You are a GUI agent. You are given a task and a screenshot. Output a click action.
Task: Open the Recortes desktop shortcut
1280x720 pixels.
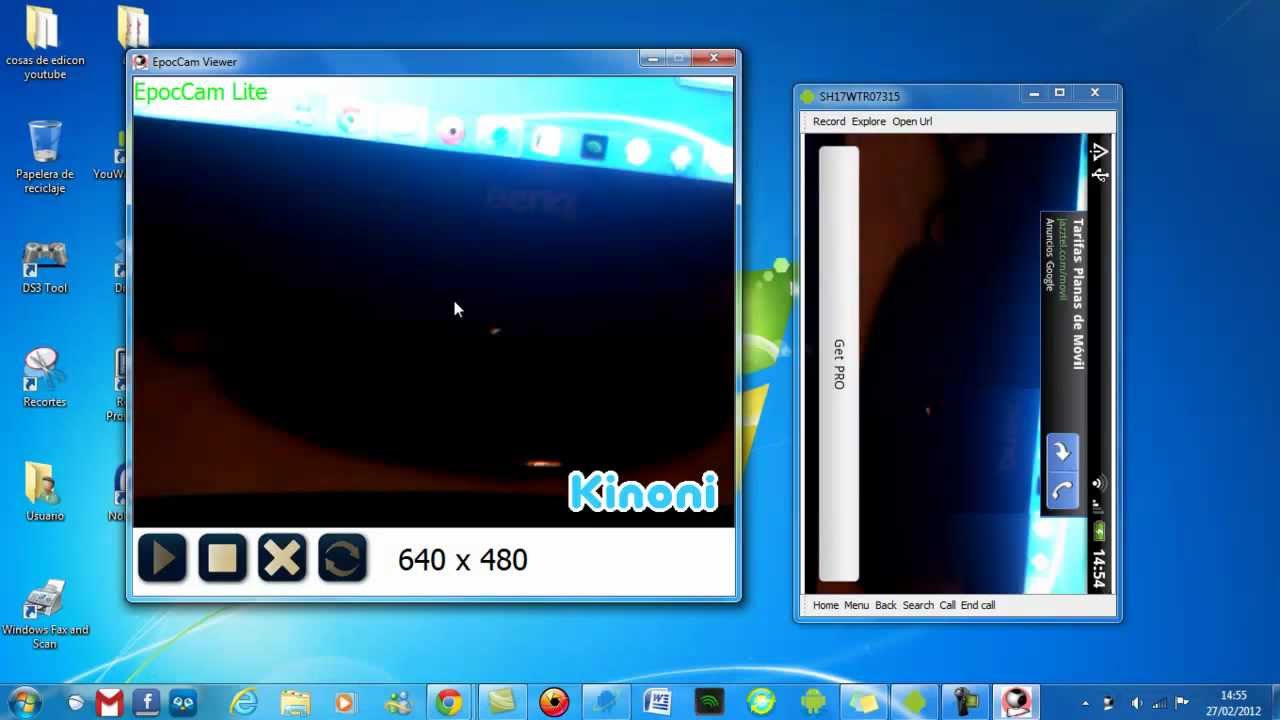tap(45, 378)
